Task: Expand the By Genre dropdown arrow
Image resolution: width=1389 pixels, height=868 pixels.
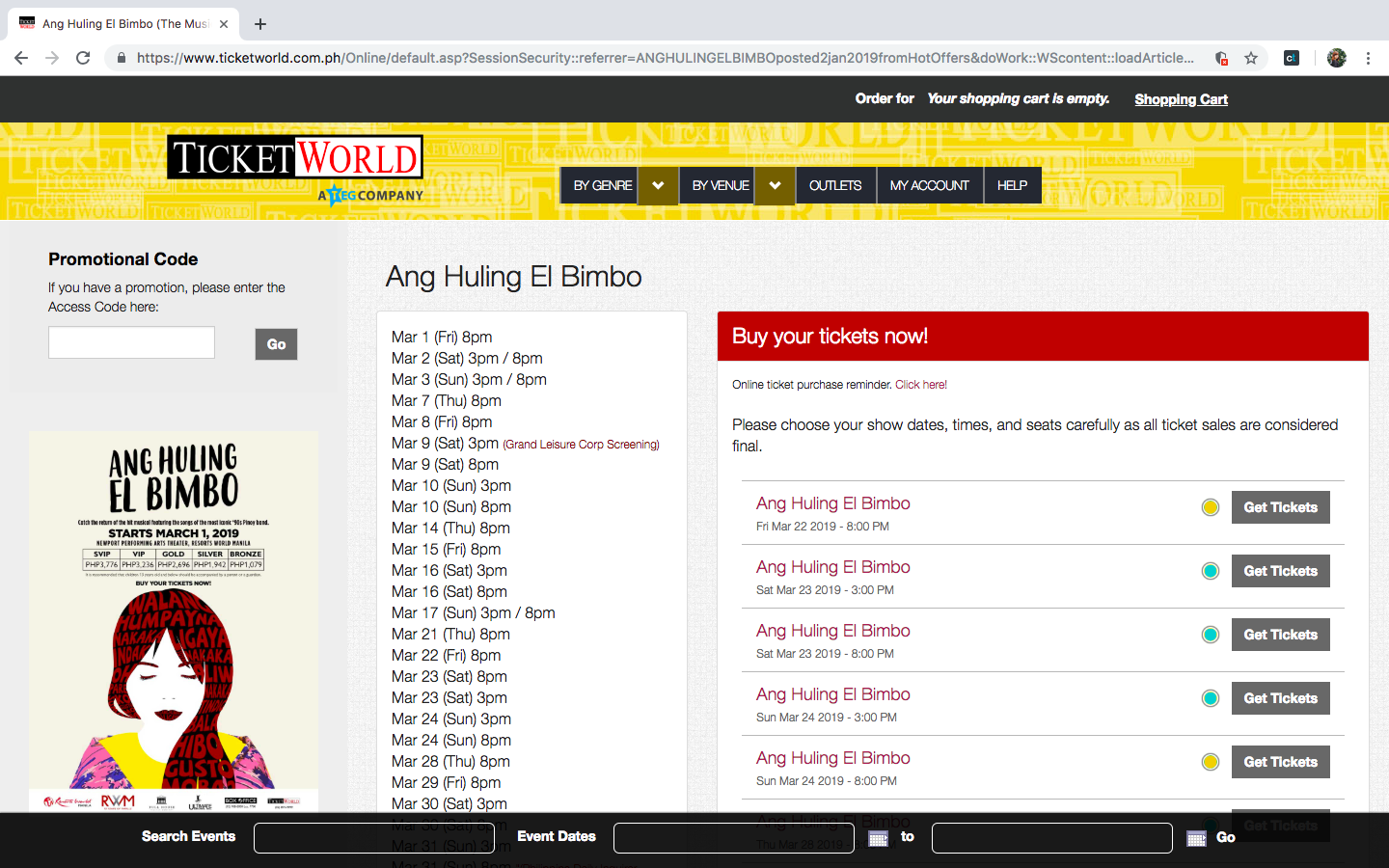Action: click(658, 185)
